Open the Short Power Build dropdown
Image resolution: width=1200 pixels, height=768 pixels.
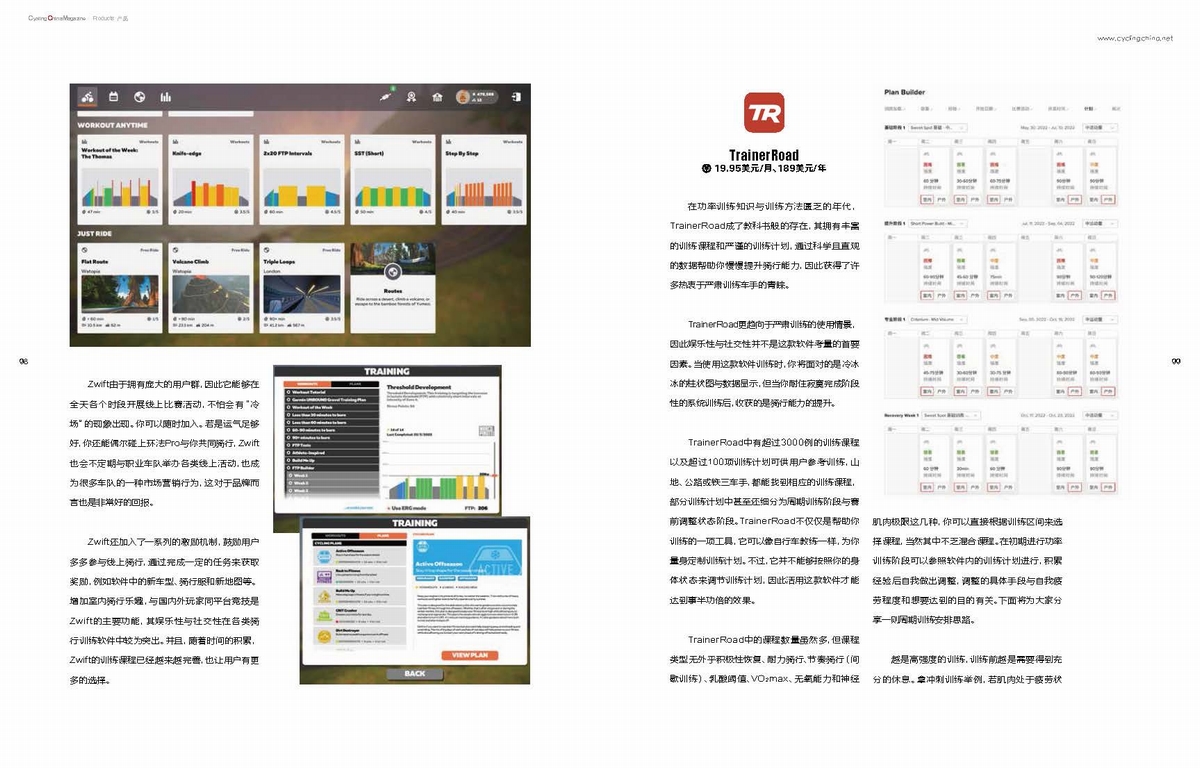click(x=938, y=223)
